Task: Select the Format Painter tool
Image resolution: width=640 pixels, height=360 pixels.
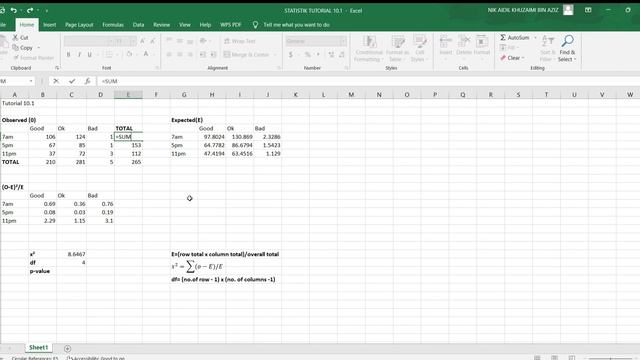Action: coord(33,58)
